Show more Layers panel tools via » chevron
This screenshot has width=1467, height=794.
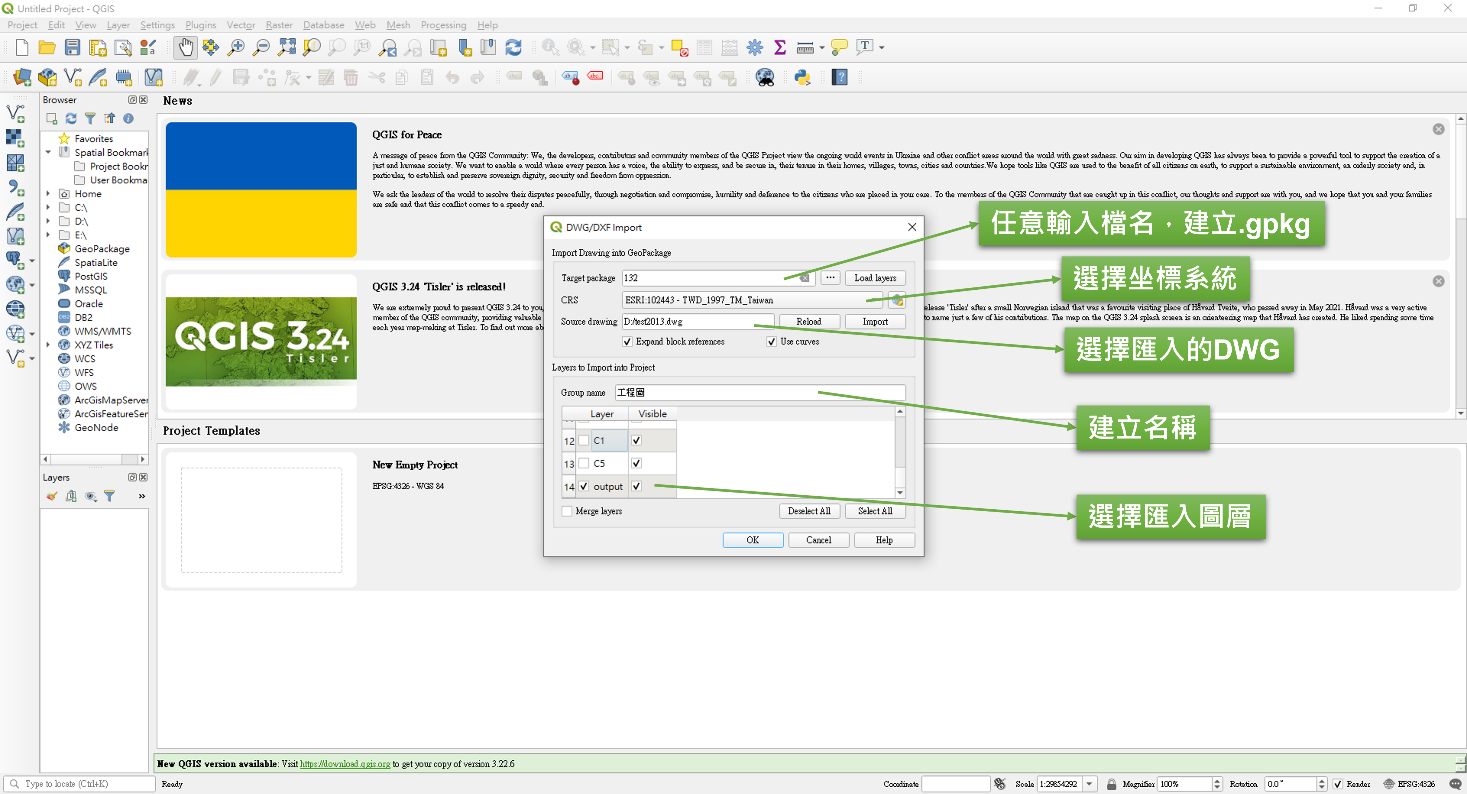[141, 496]
